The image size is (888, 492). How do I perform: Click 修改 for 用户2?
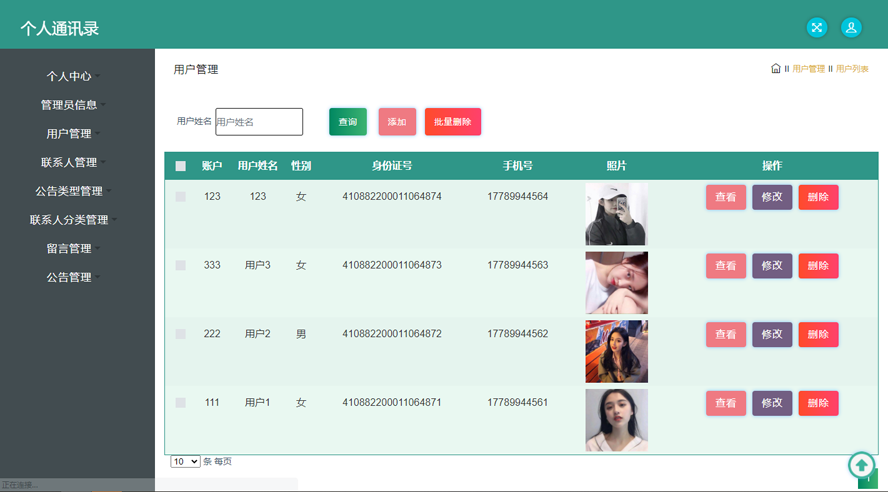[x=772, y=335]
